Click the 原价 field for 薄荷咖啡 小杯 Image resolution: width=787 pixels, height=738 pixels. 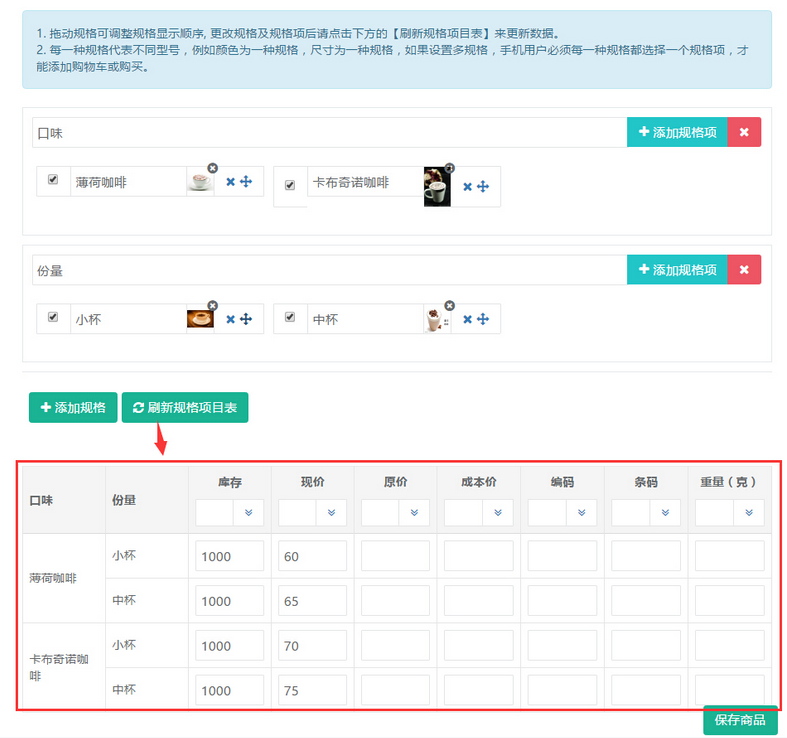pyautogui.click(x=395, y=556)
